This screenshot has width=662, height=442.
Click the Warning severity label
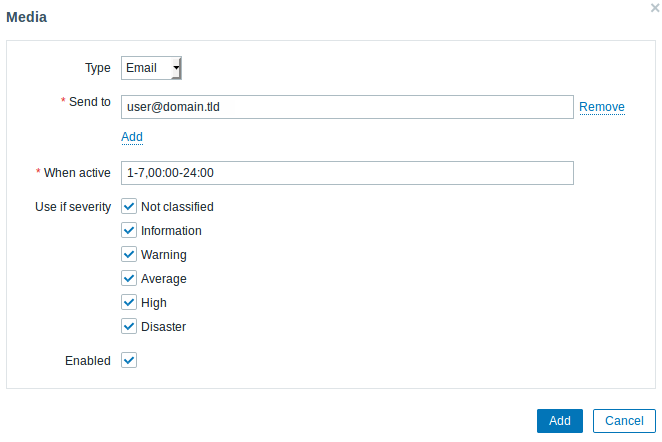pos(164,255)
